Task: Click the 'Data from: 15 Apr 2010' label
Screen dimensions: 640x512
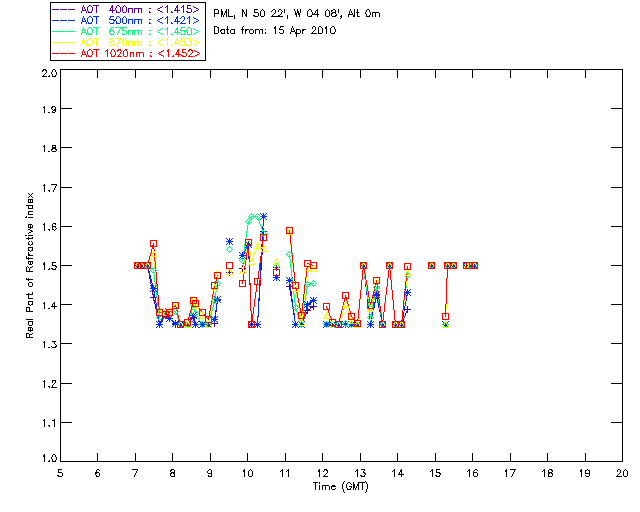Action: (275, 31)
